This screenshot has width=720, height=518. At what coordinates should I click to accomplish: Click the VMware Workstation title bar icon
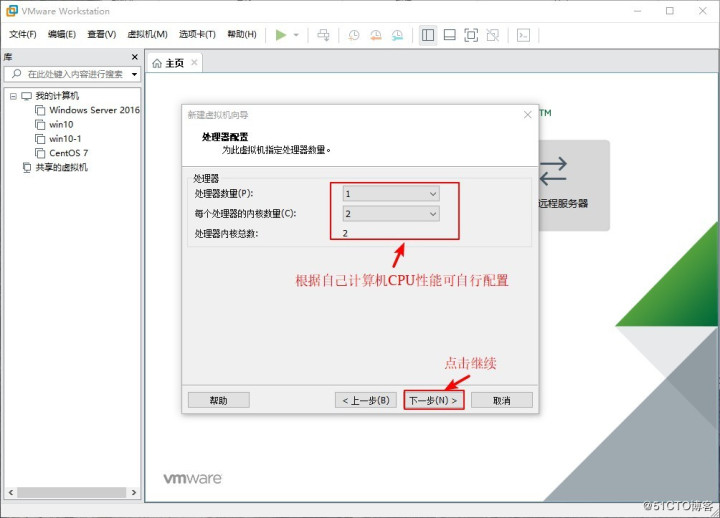(x=11, y=11)
